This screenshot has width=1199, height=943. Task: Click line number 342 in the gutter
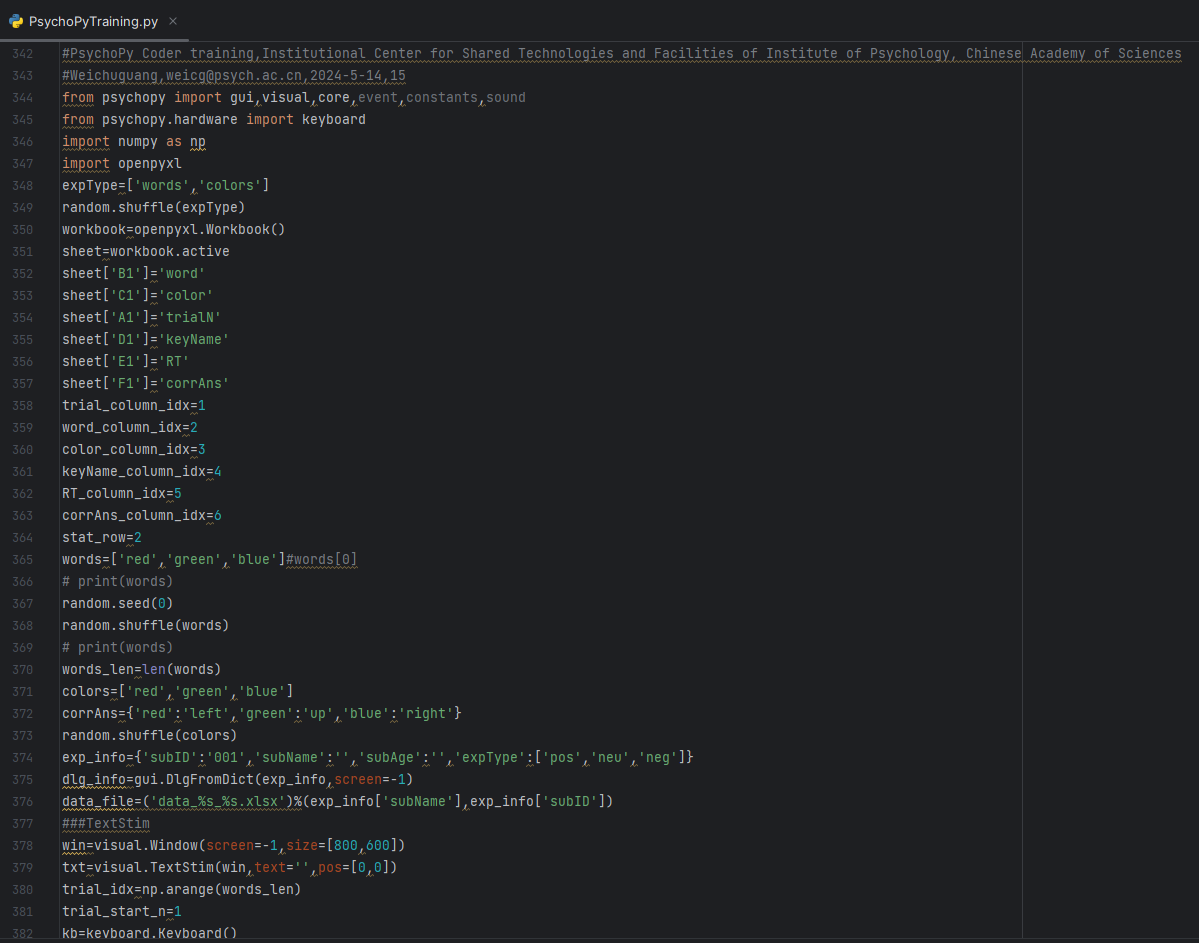(x=24, y=54)
